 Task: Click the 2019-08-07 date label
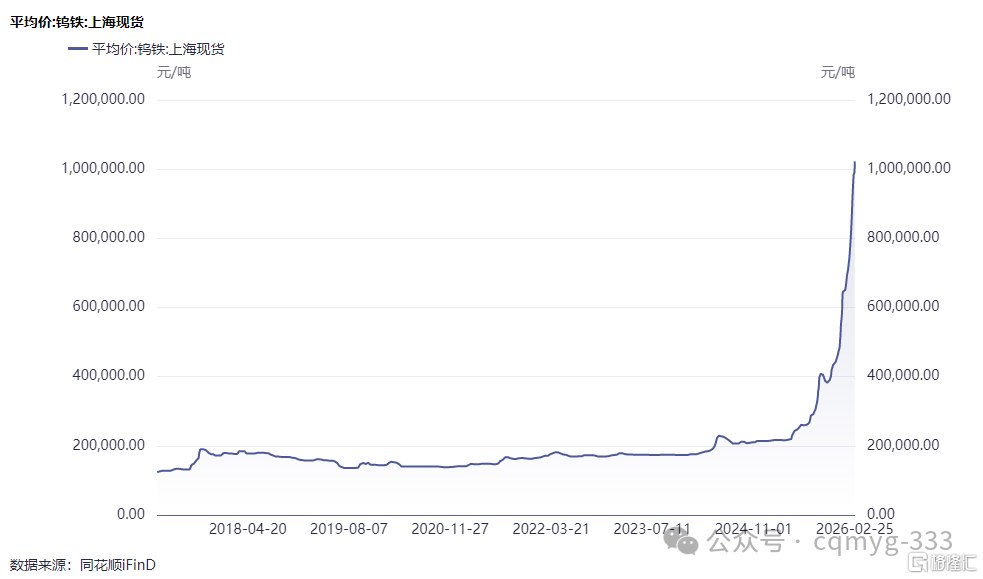[x=348, y=528]
